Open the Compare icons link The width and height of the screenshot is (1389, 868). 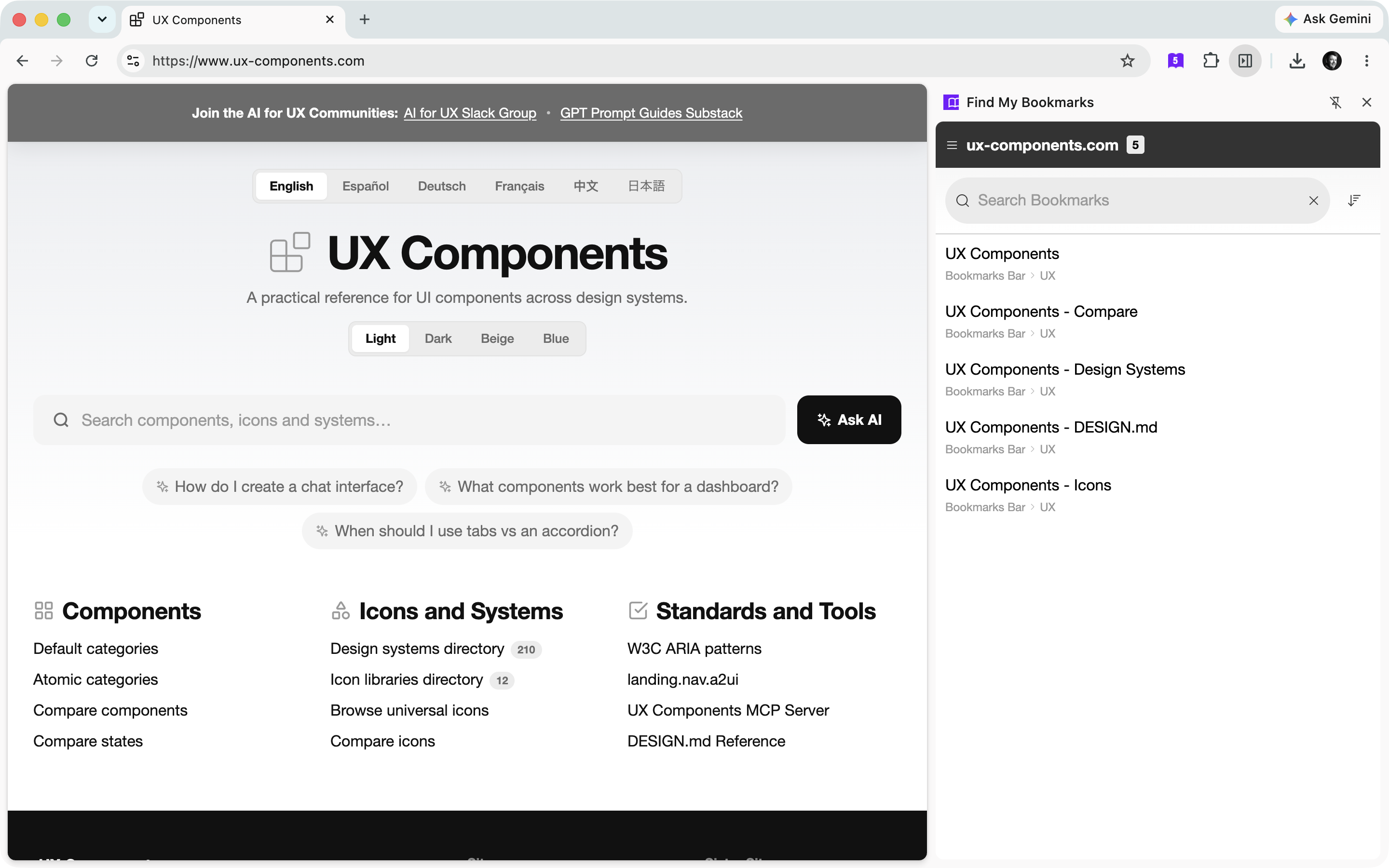point(383,742)
